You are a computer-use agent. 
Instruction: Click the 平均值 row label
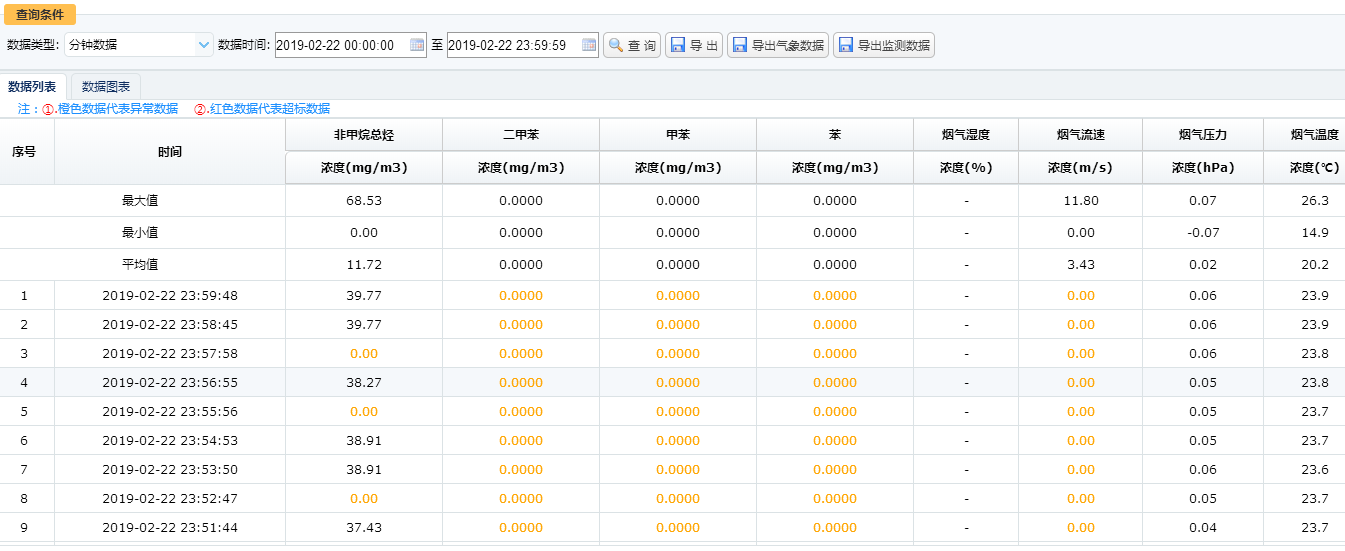(x=140, y=265)
